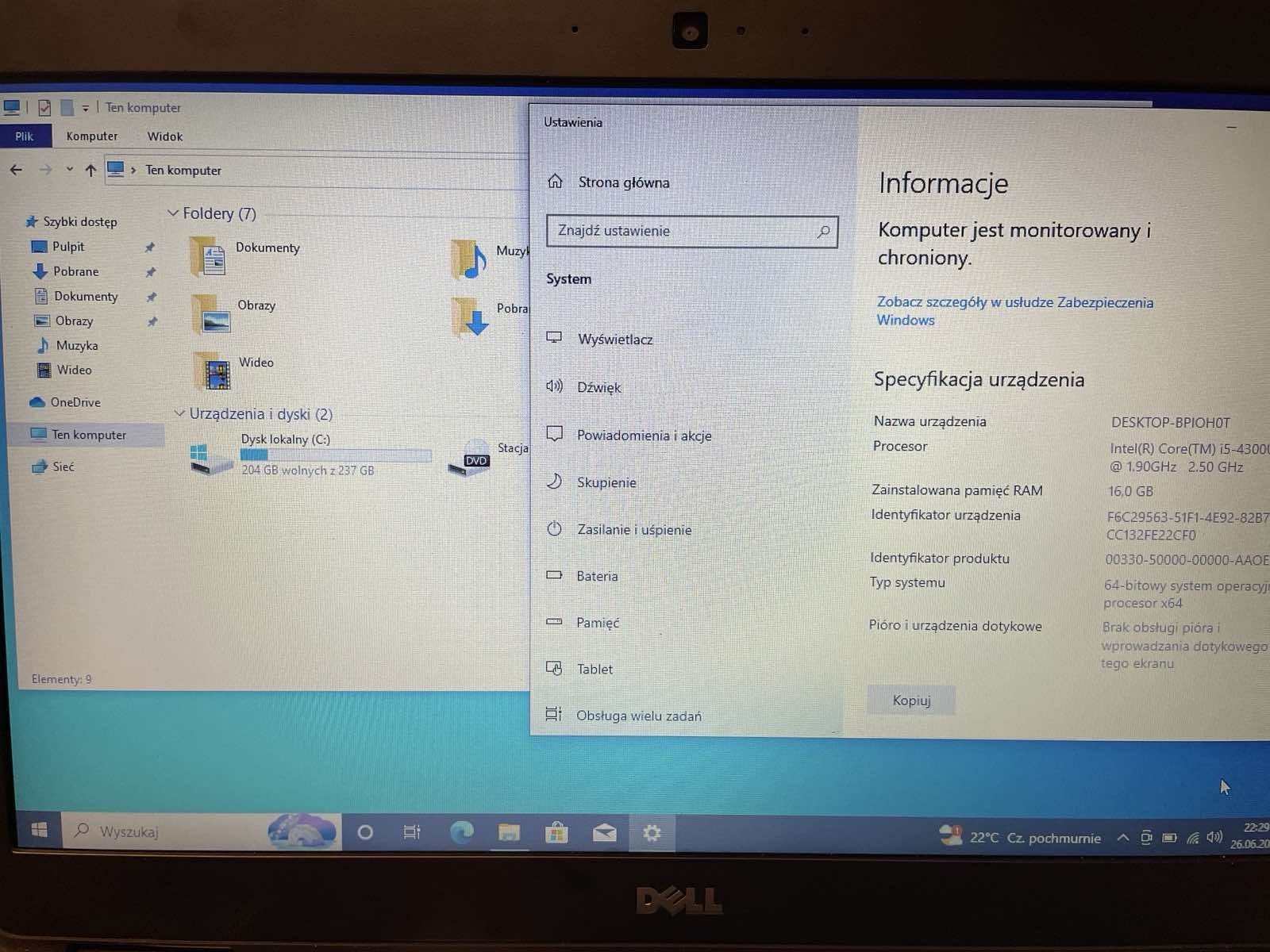The height and width of the screenshot is (952, 1270).
Task: Navigate back in File Explorer
Action: [16, 170]
